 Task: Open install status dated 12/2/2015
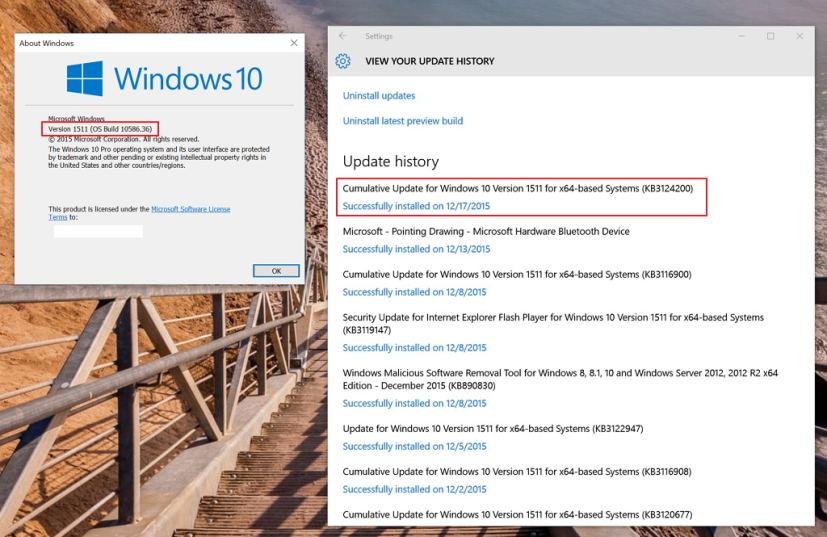click(415, 489)
